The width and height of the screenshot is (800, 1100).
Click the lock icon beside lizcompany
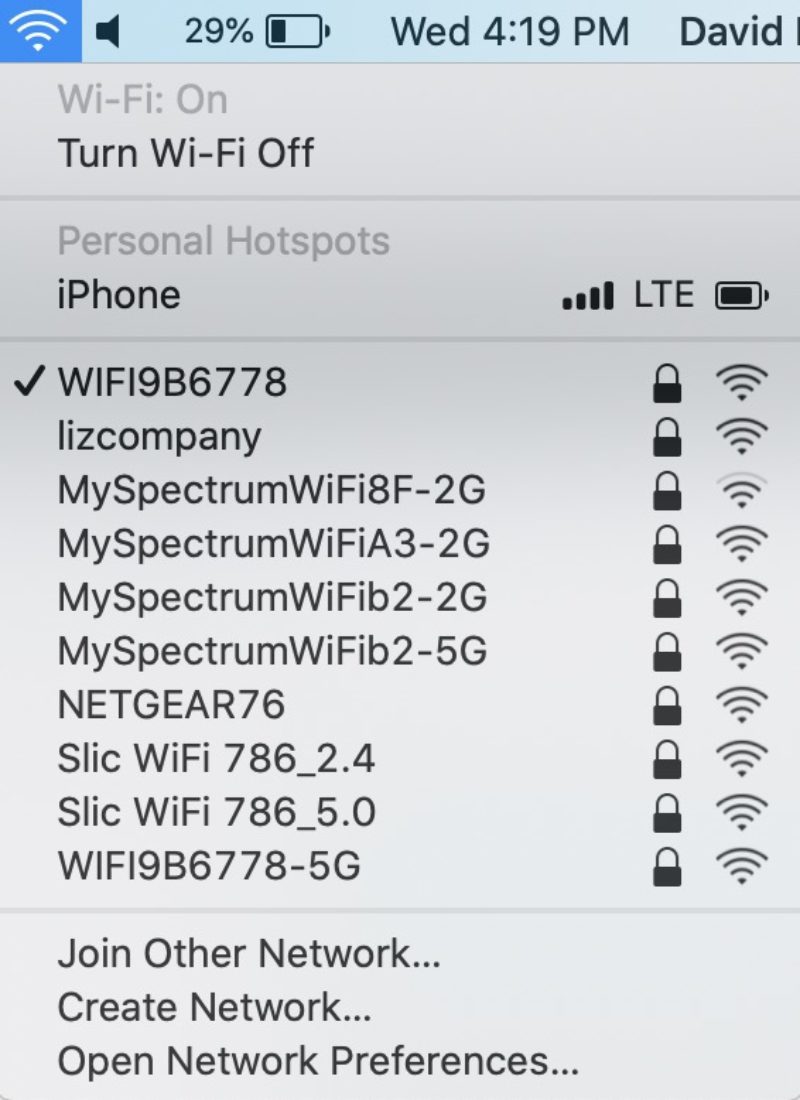[667, 436]
